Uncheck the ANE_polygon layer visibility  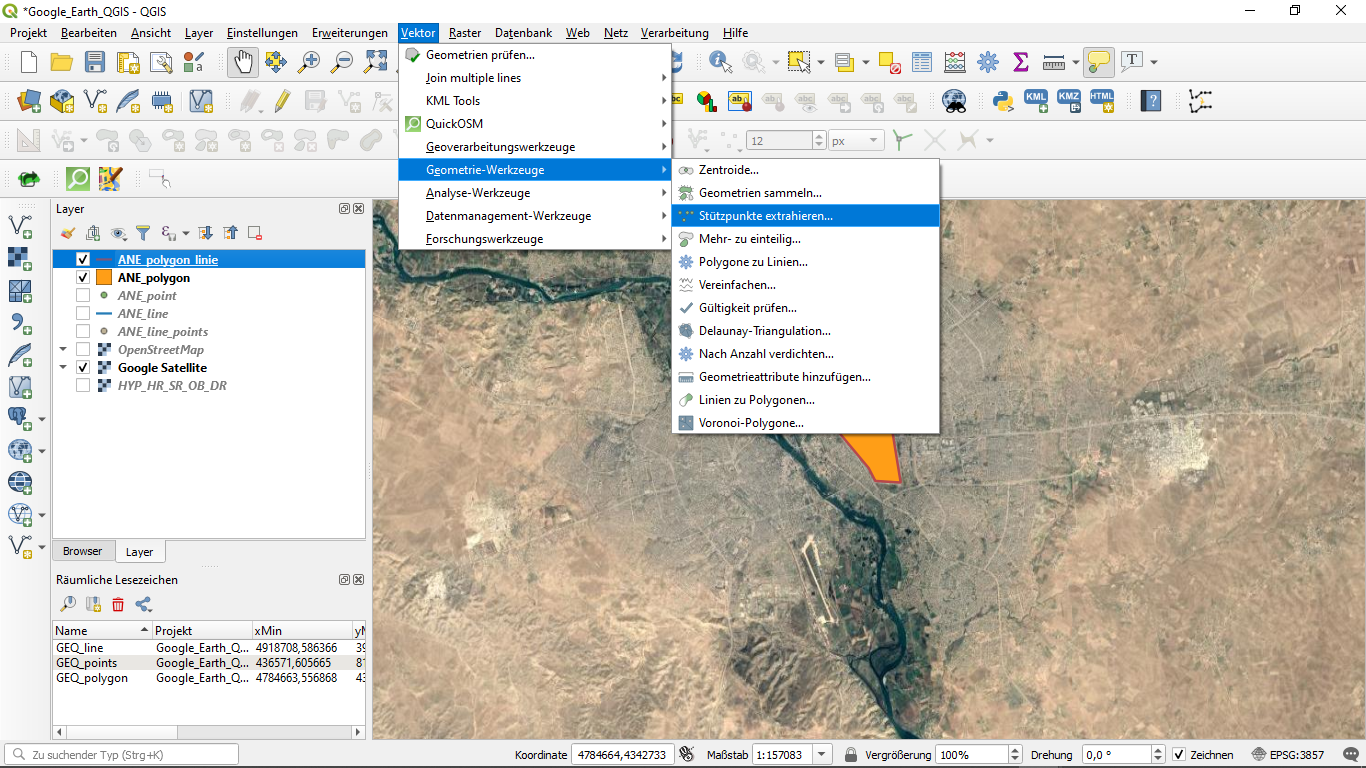tap(83, 278)
